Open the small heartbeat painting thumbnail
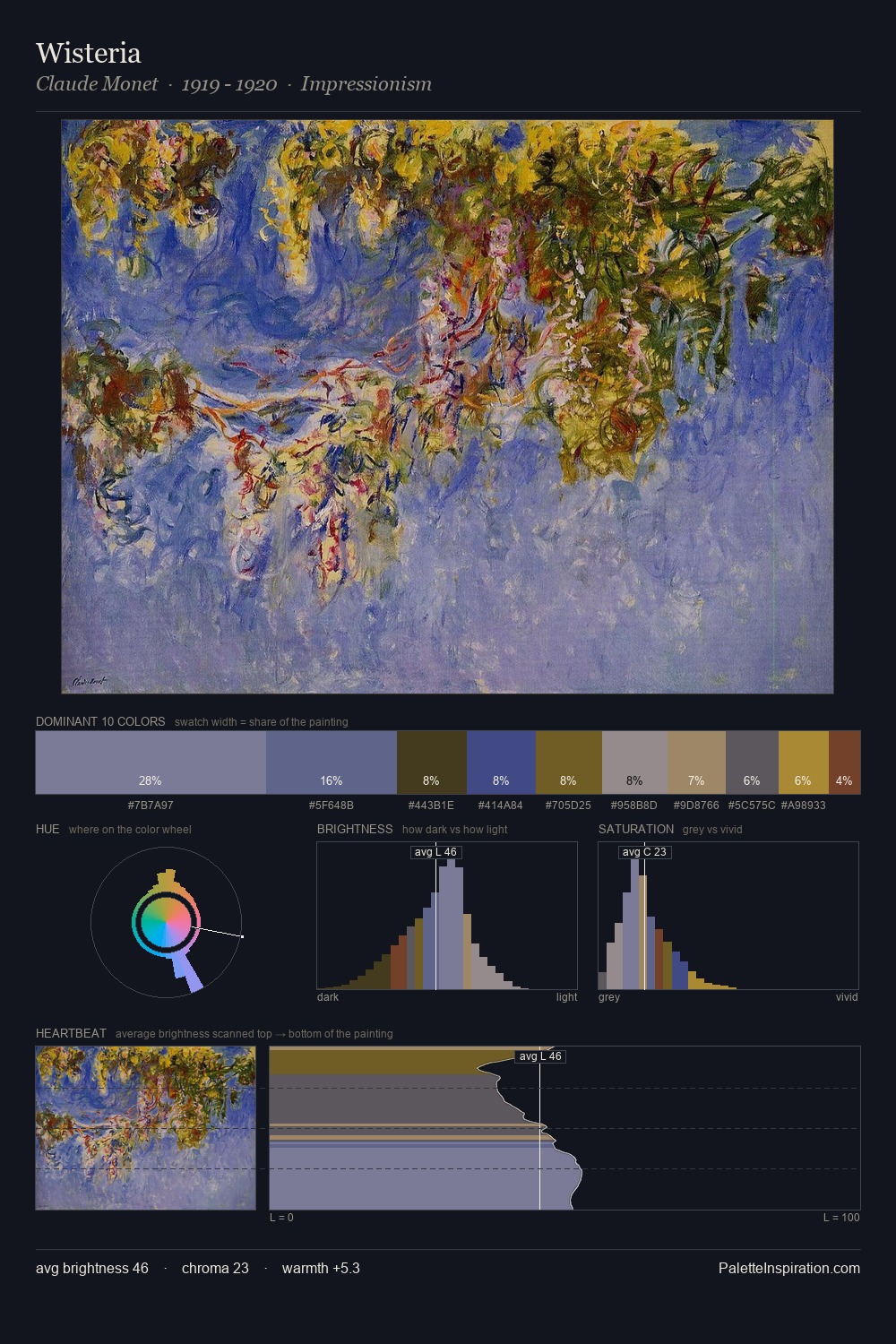 click(x=145, y=1128)
